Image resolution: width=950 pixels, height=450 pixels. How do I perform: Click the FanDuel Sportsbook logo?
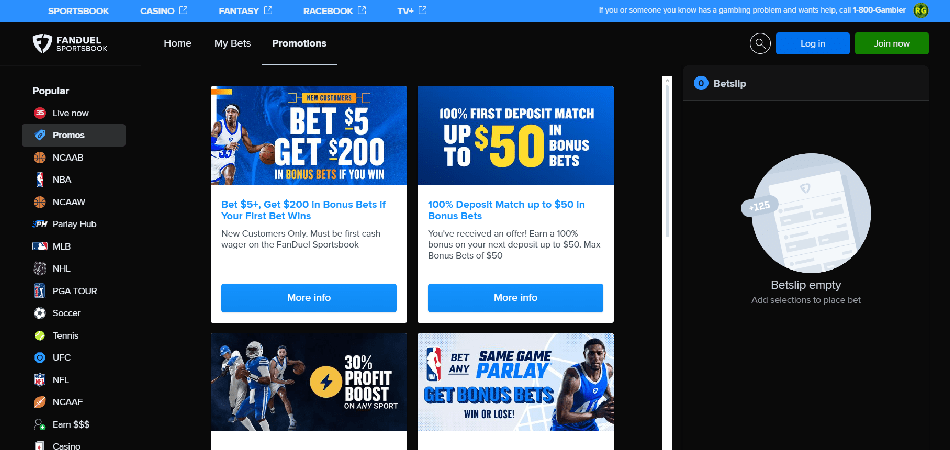tap(70, 44)
